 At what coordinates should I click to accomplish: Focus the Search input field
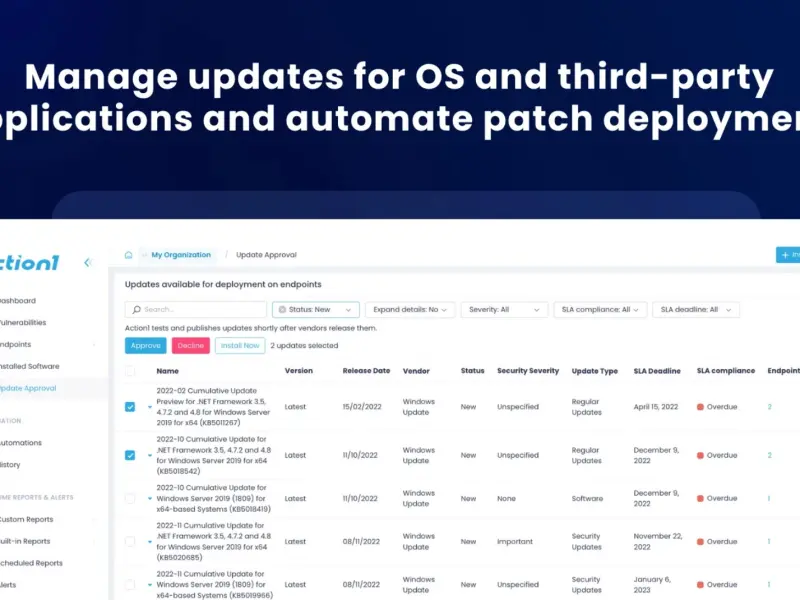(196, 309)
